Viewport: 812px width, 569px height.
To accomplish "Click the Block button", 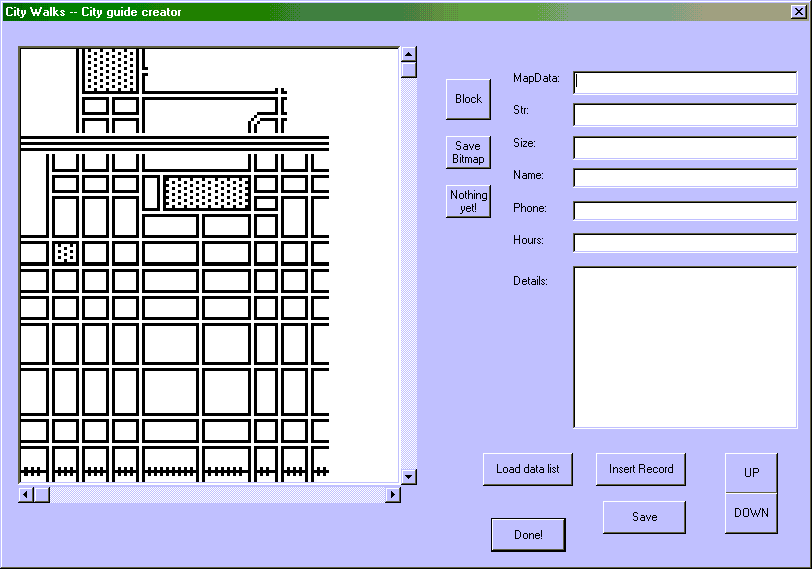I will 468,99.
